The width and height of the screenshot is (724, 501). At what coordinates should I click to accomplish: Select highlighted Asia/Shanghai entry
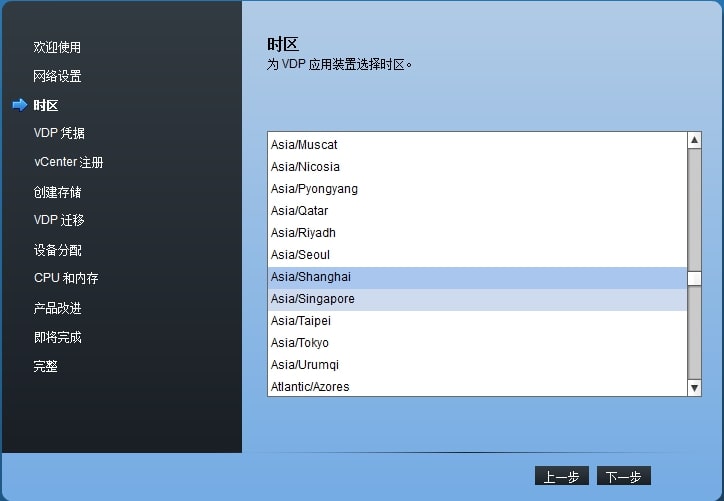click(x=477, y=277)
